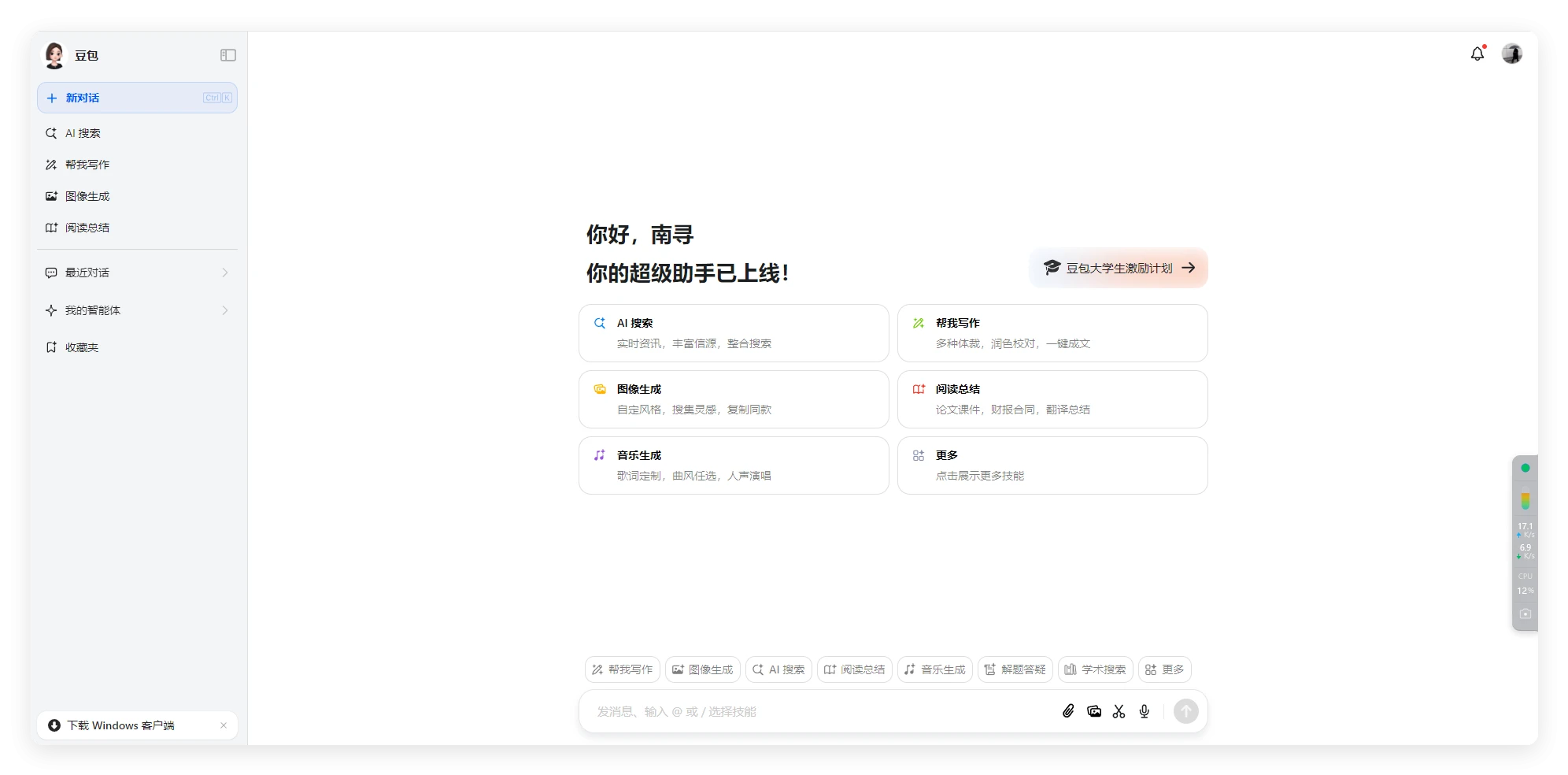1568x775 pixels.
Task: Click sparkle icon beside 我的智能体
Action: coord(51,310)
